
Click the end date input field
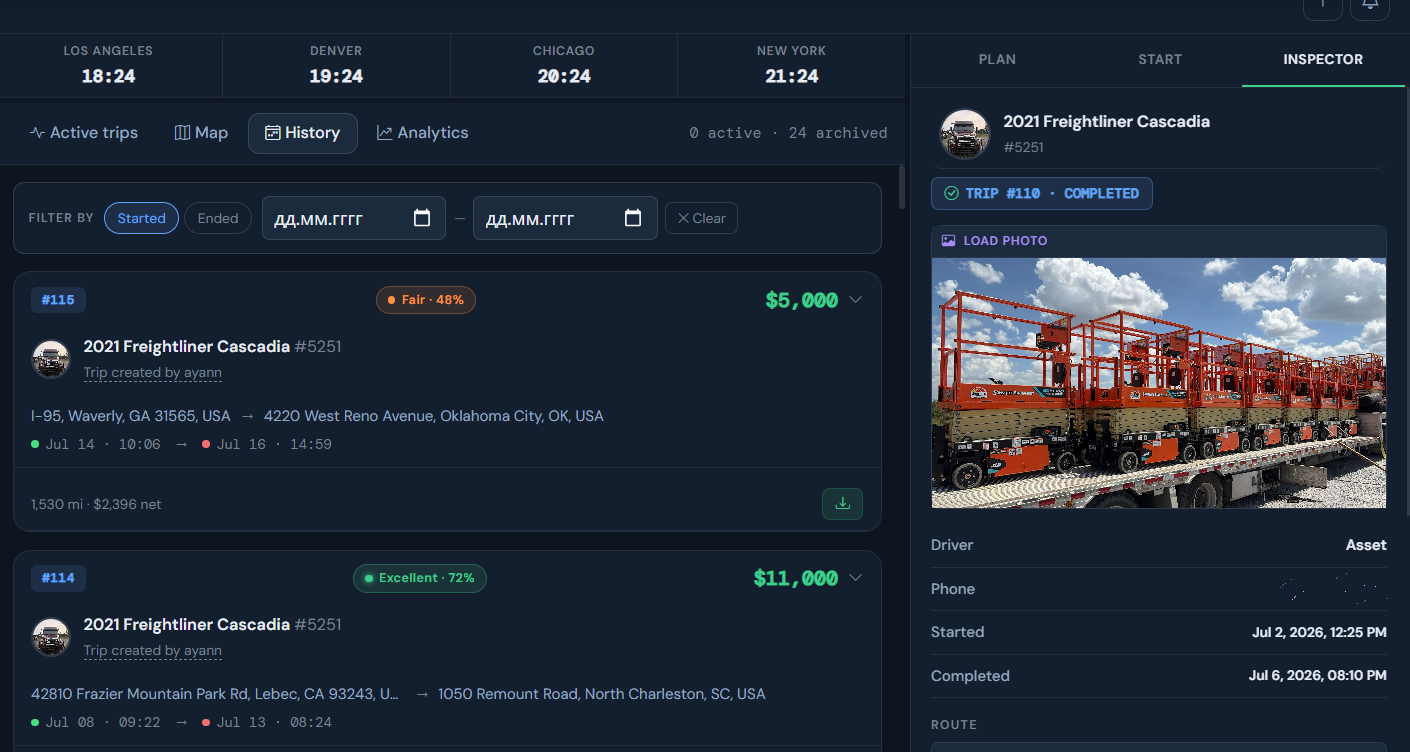[565, 218]
